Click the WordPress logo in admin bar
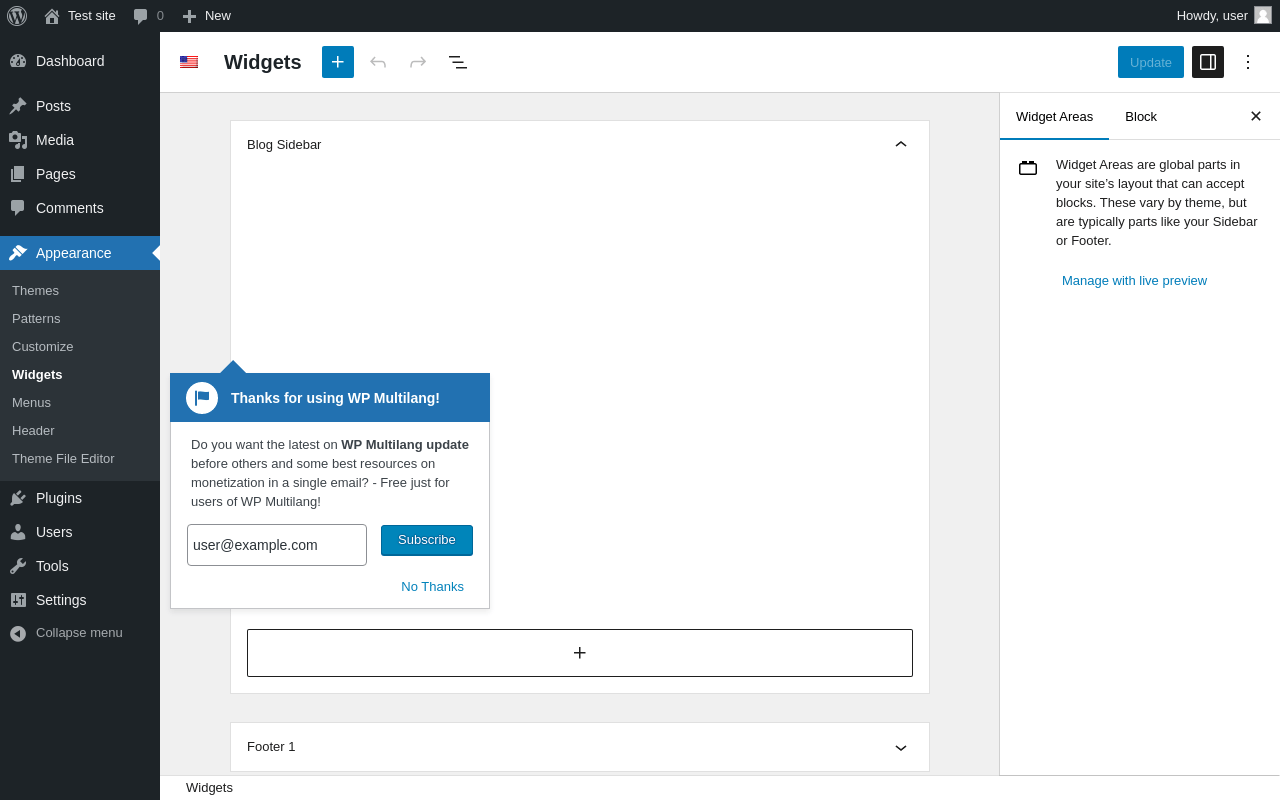The image size is (1280, 800). pyautogui.click(x=17, y=16)
